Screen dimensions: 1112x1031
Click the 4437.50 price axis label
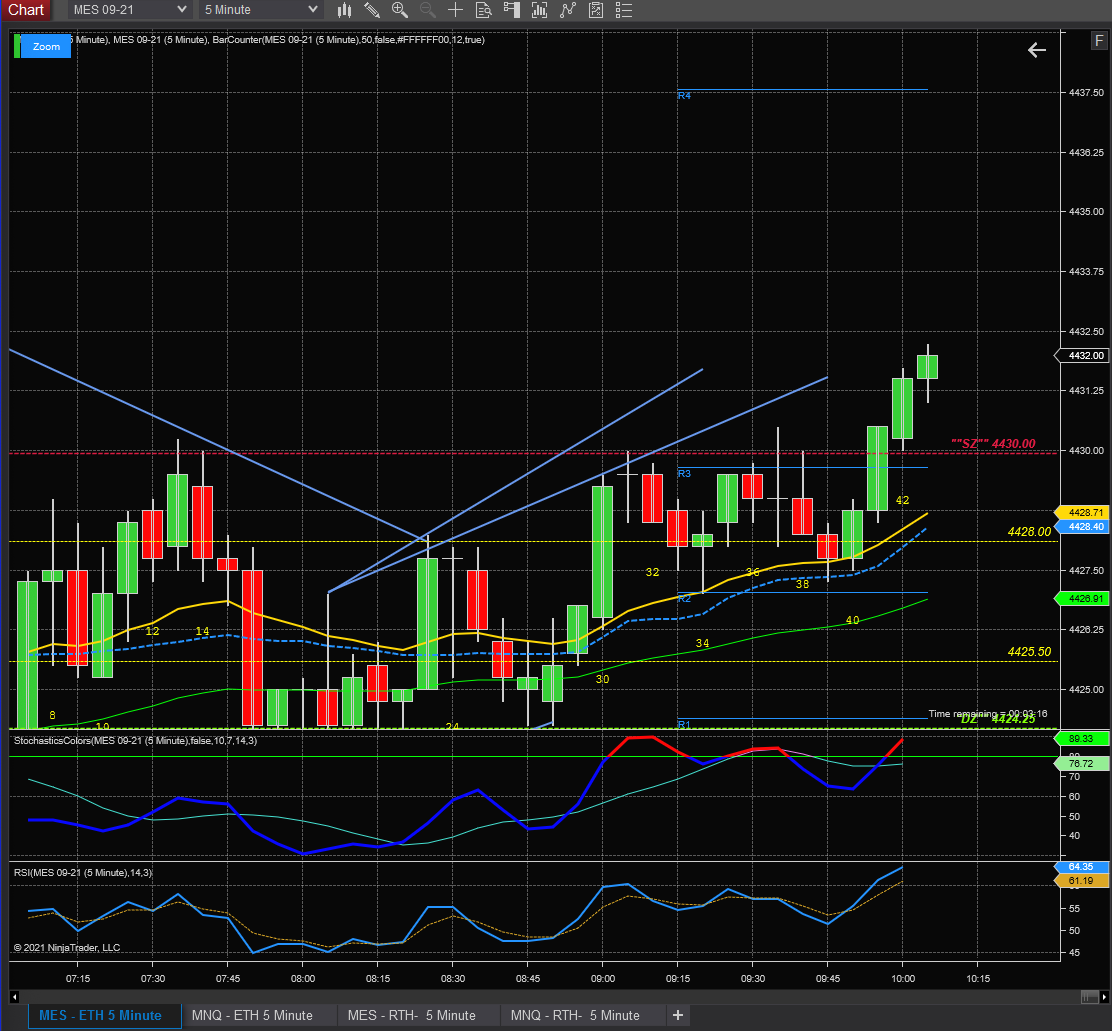(1086, 92)
